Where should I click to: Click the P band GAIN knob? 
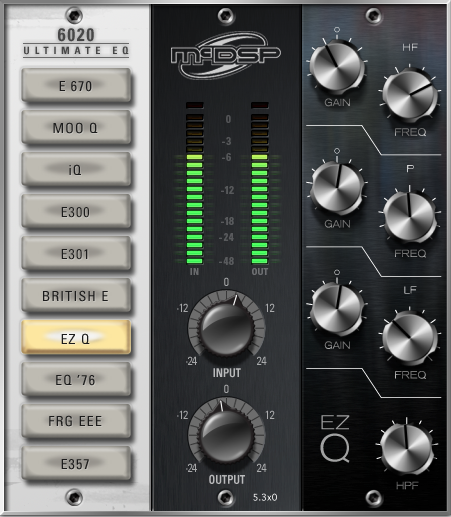[x=337, y=188]
